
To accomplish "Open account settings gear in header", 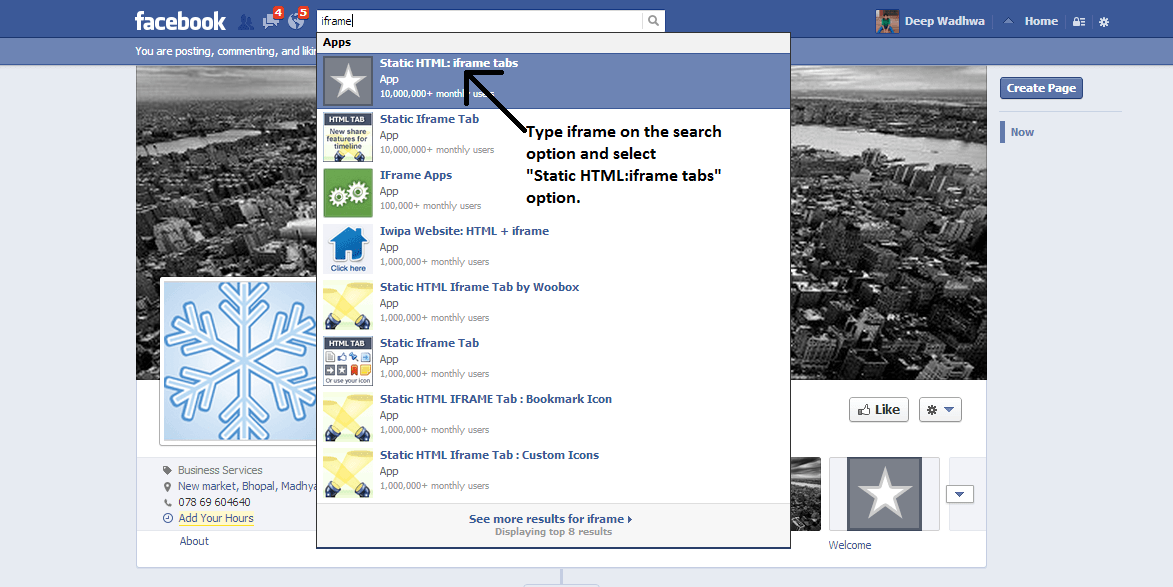I will pyautogui.click(x=1104, y=22).
